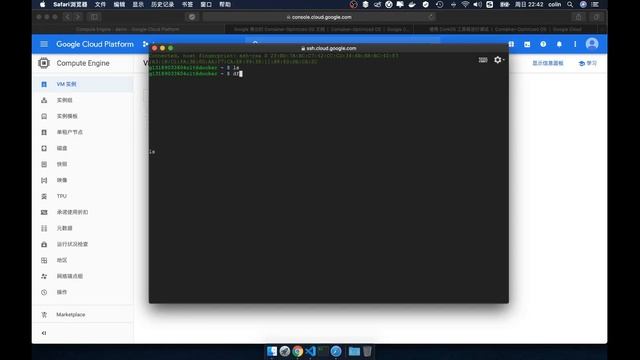The width and height of the screenshot is (640, 360).
Task: Click the images icon in the sidebar
Action: click(44, 180)
